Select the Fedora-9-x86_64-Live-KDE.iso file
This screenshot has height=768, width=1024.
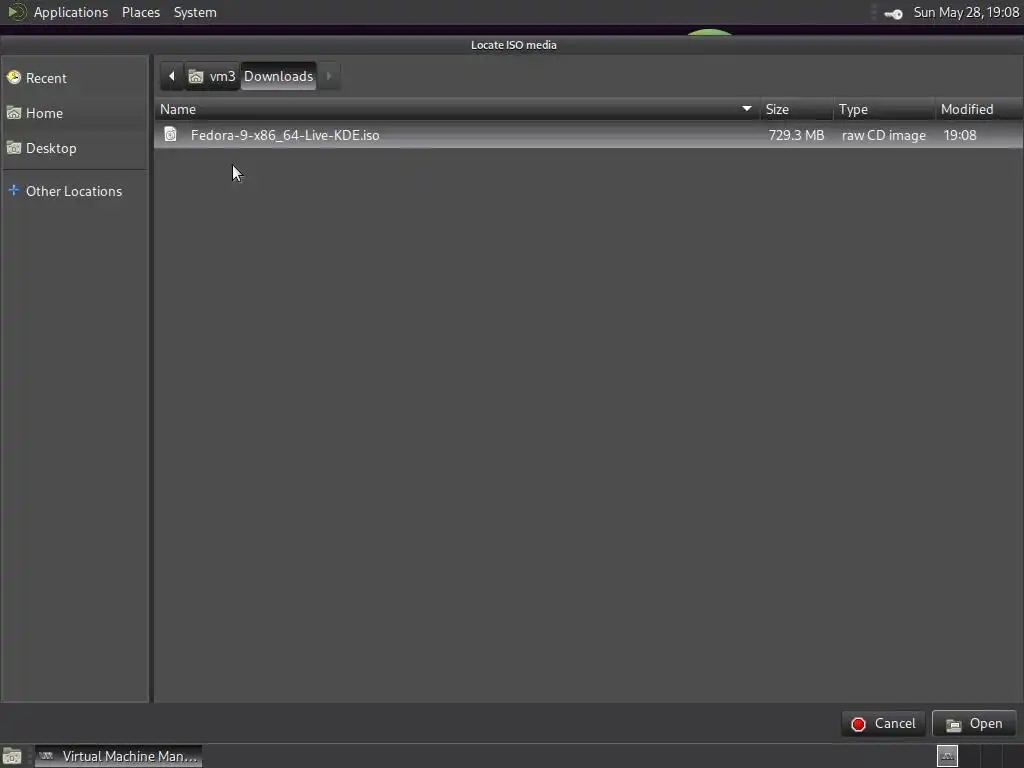point(588,135)
